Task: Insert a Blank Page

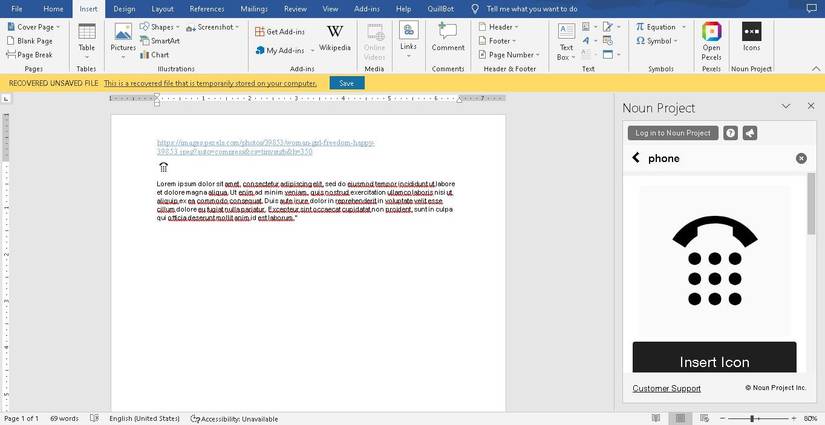Action: click(x=29, y=41)
